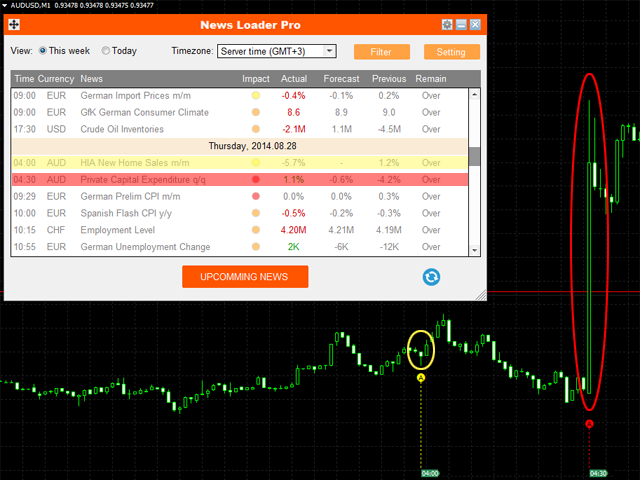Click yellow impact dot for HIA New Home Sales
Screen dimensions: 640x480
256,162
